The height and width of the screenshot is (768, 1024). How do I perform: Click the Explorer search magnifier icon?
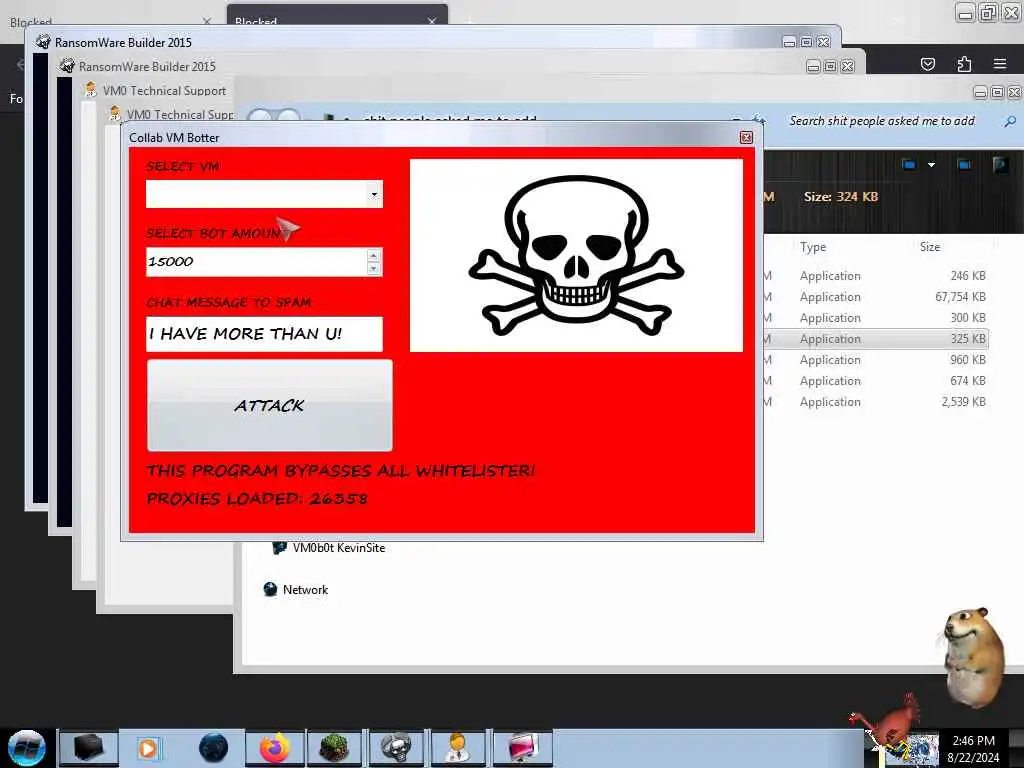(1010, 121)
